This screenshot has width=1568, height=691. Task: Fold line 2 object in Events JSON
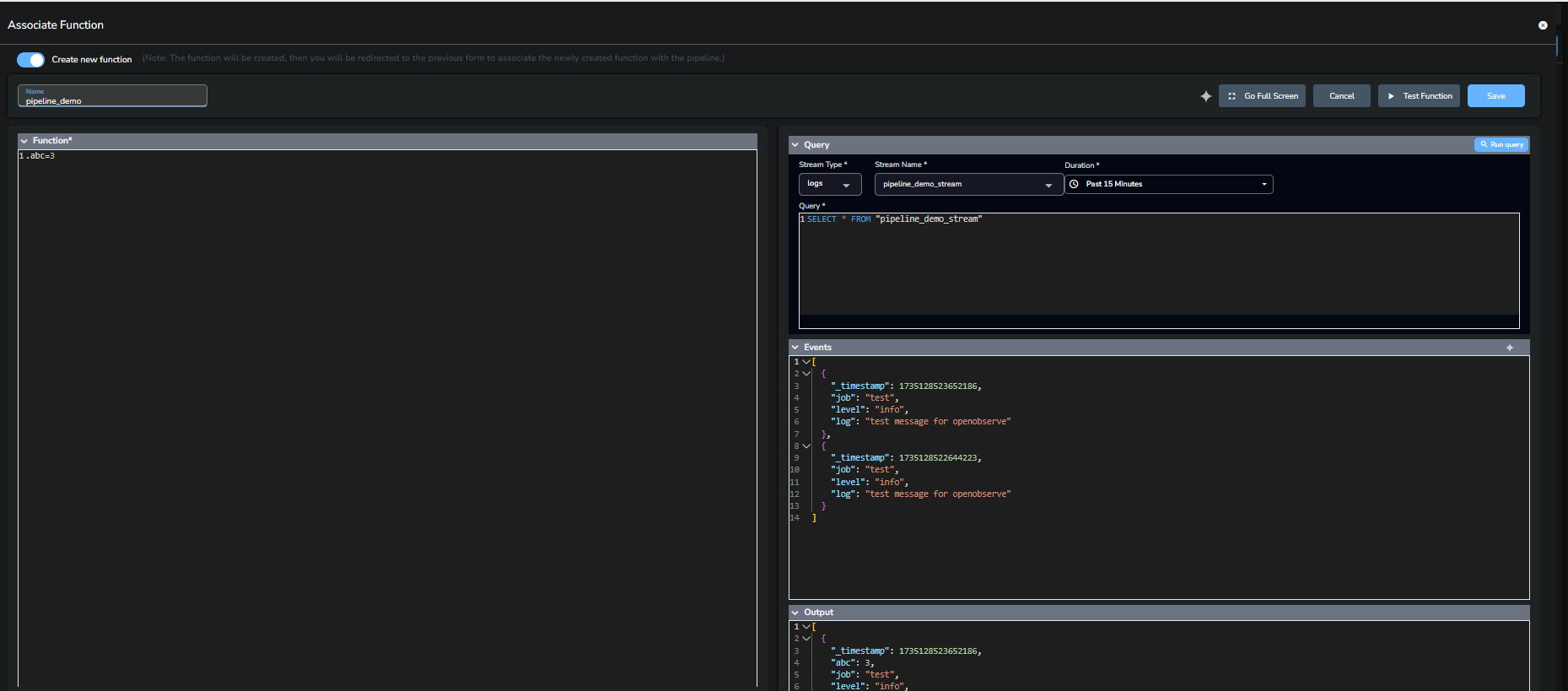(x=806, y=374)
